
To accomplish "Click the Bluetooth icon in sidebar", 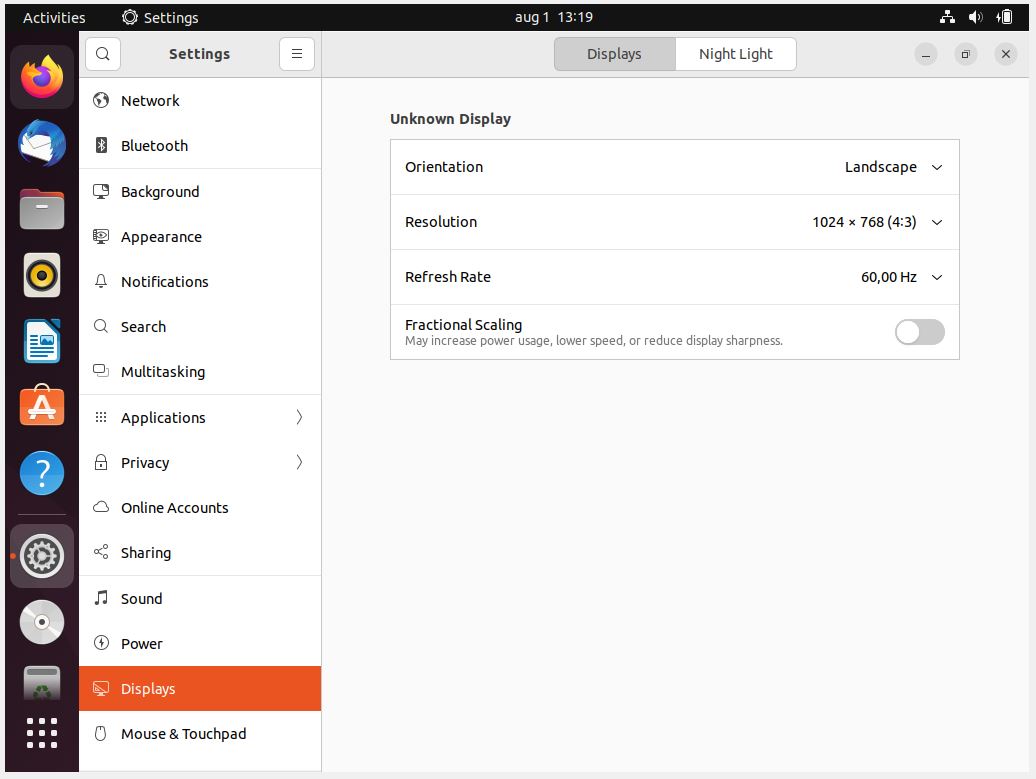I will (101, 146).
